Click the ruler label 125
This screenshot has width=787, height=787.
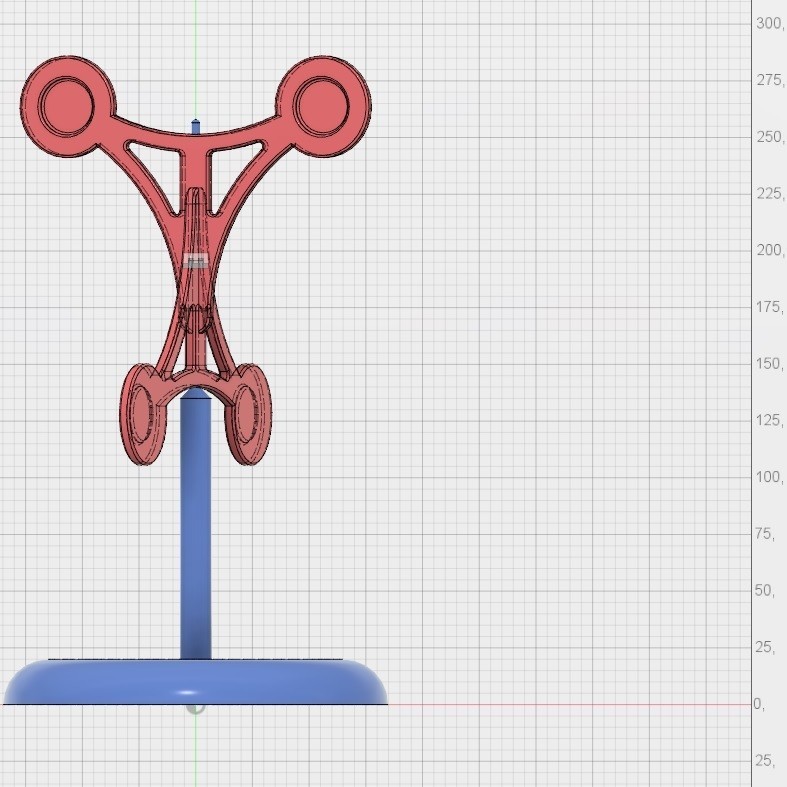point(769,420)
